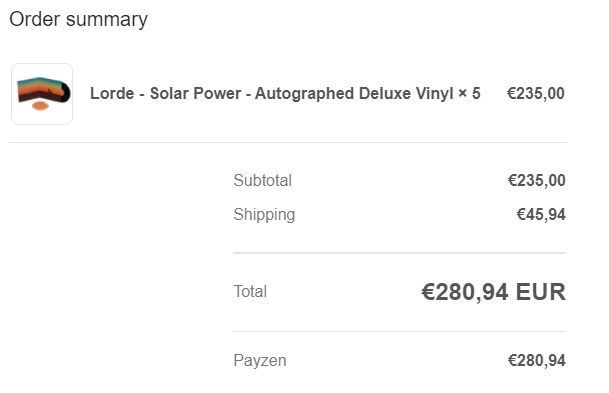This screenshot has width=609, height=393.
Task: Click the Subtotal amount €235,00
Action: pyautogui.click(x=536, y=181)
